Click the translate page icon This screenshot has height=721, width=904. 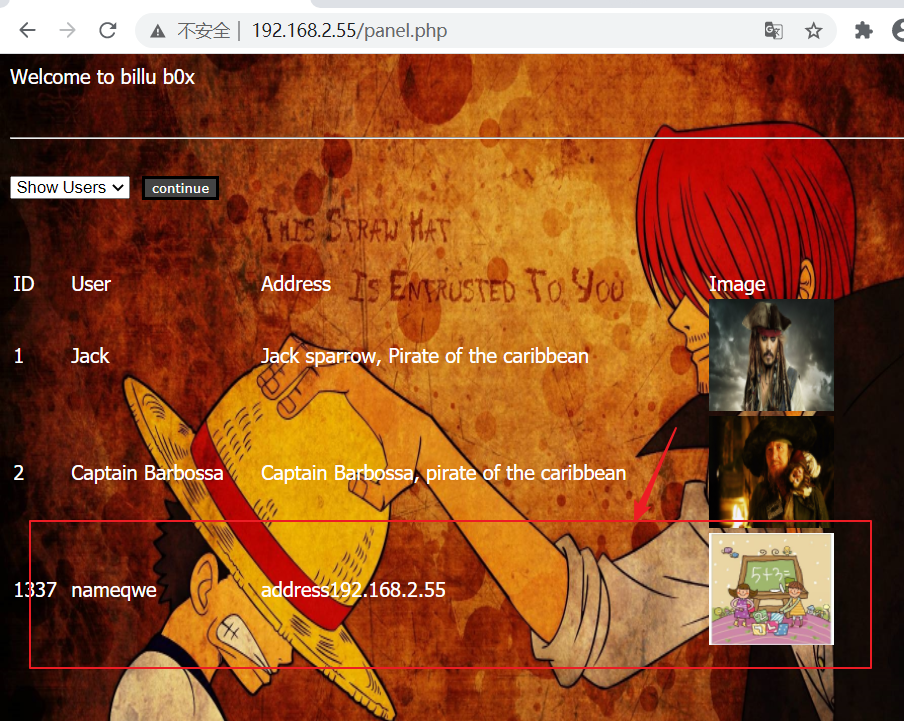coord(773,31)
